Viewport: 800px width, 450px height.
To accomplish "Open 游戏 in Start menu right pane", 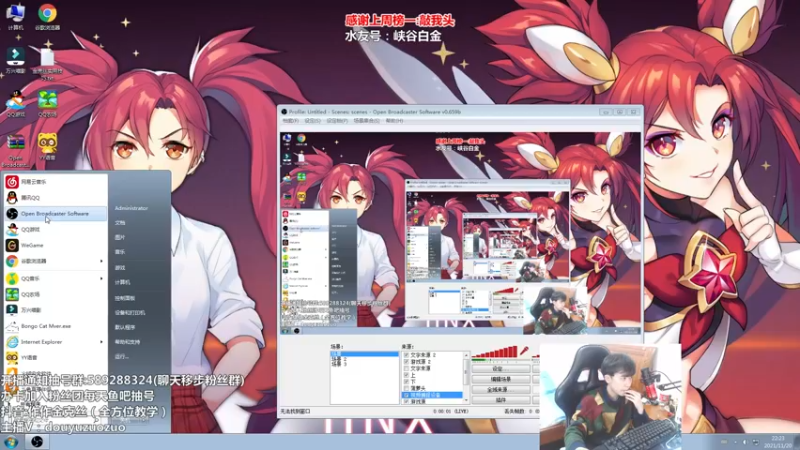I will 120,267.
